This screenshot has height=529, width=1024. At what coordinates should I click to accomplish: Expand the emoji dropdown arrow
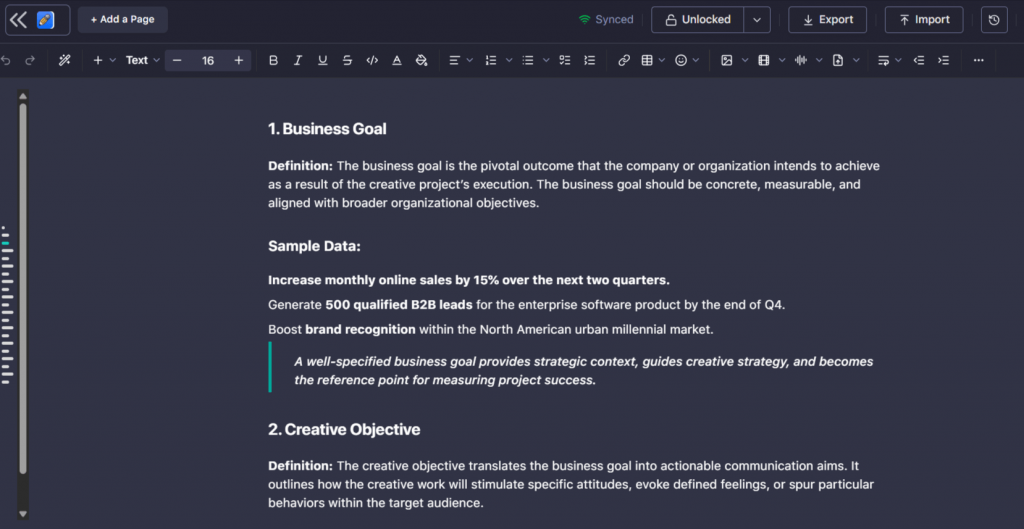click(696, 60)
